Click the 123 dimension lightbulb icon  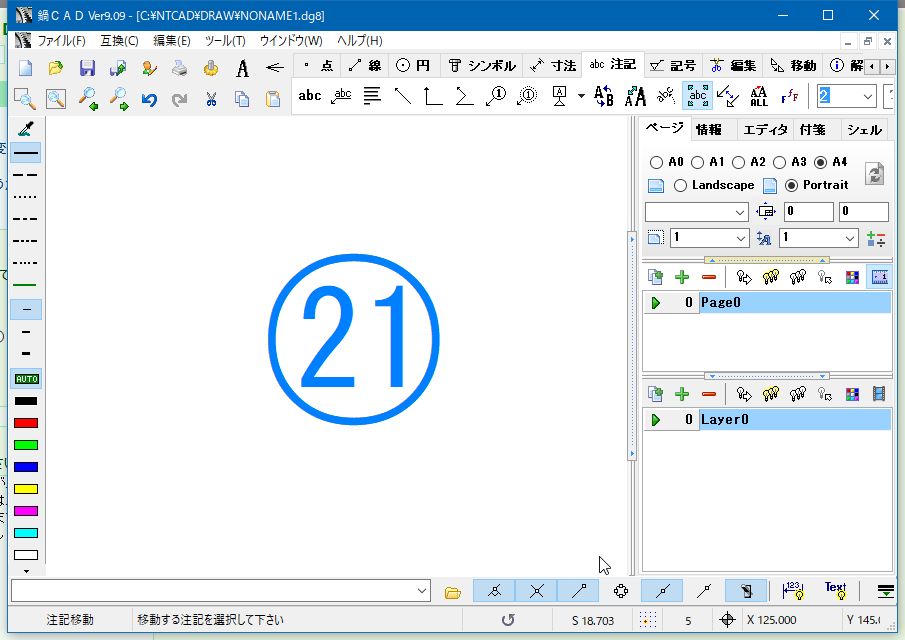[x=793, y=590]
